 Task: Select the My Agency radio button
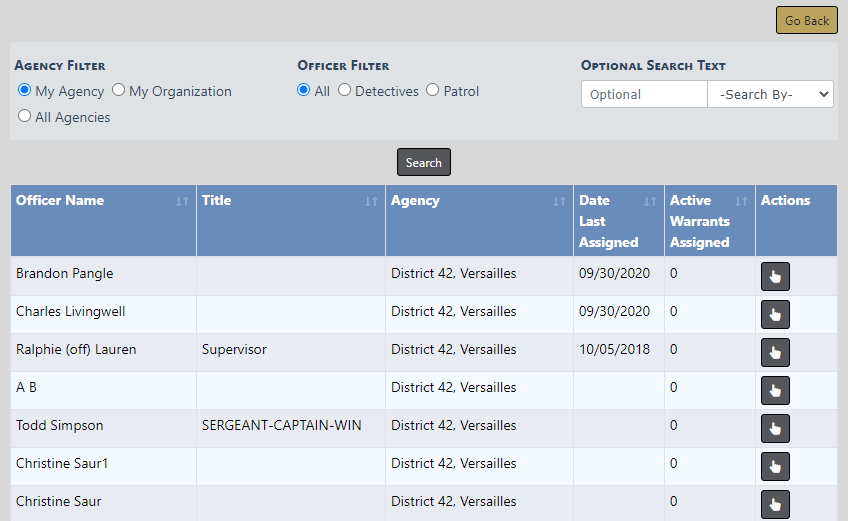pos(25,91)
